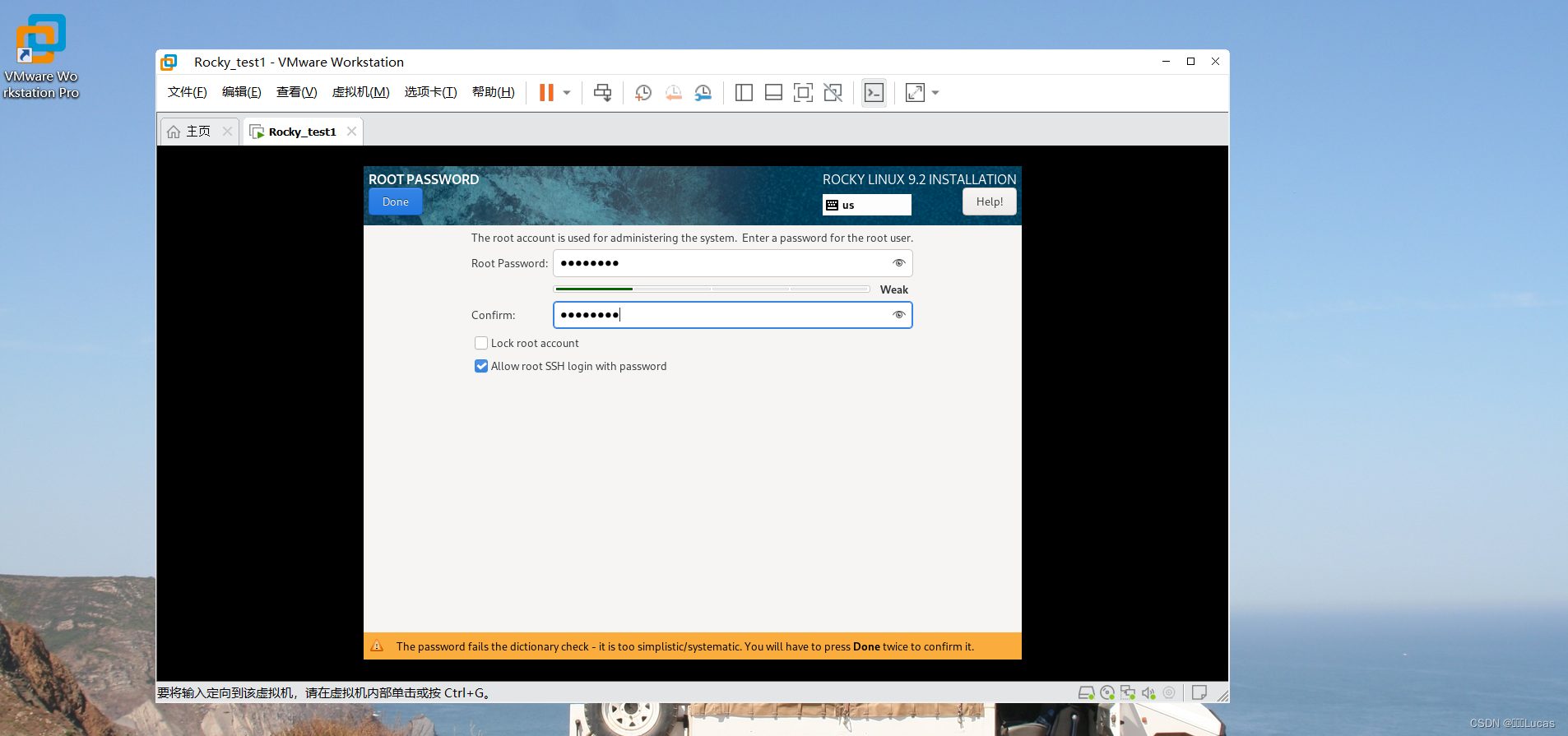Click the stretch guest display icon
The height and width of the screenshot is (736, 1568).
pos(915,93)
